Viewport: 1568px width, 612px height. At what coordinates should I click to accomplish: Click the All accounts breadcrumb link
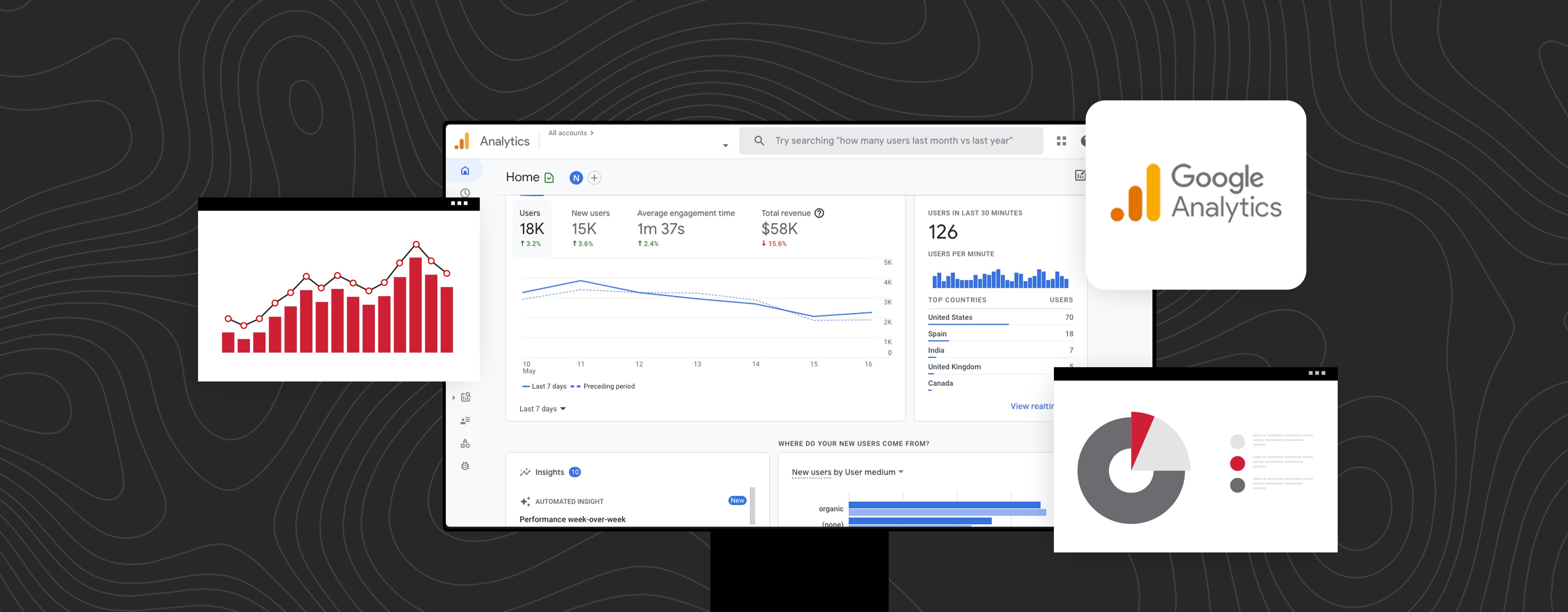(570, 133)
